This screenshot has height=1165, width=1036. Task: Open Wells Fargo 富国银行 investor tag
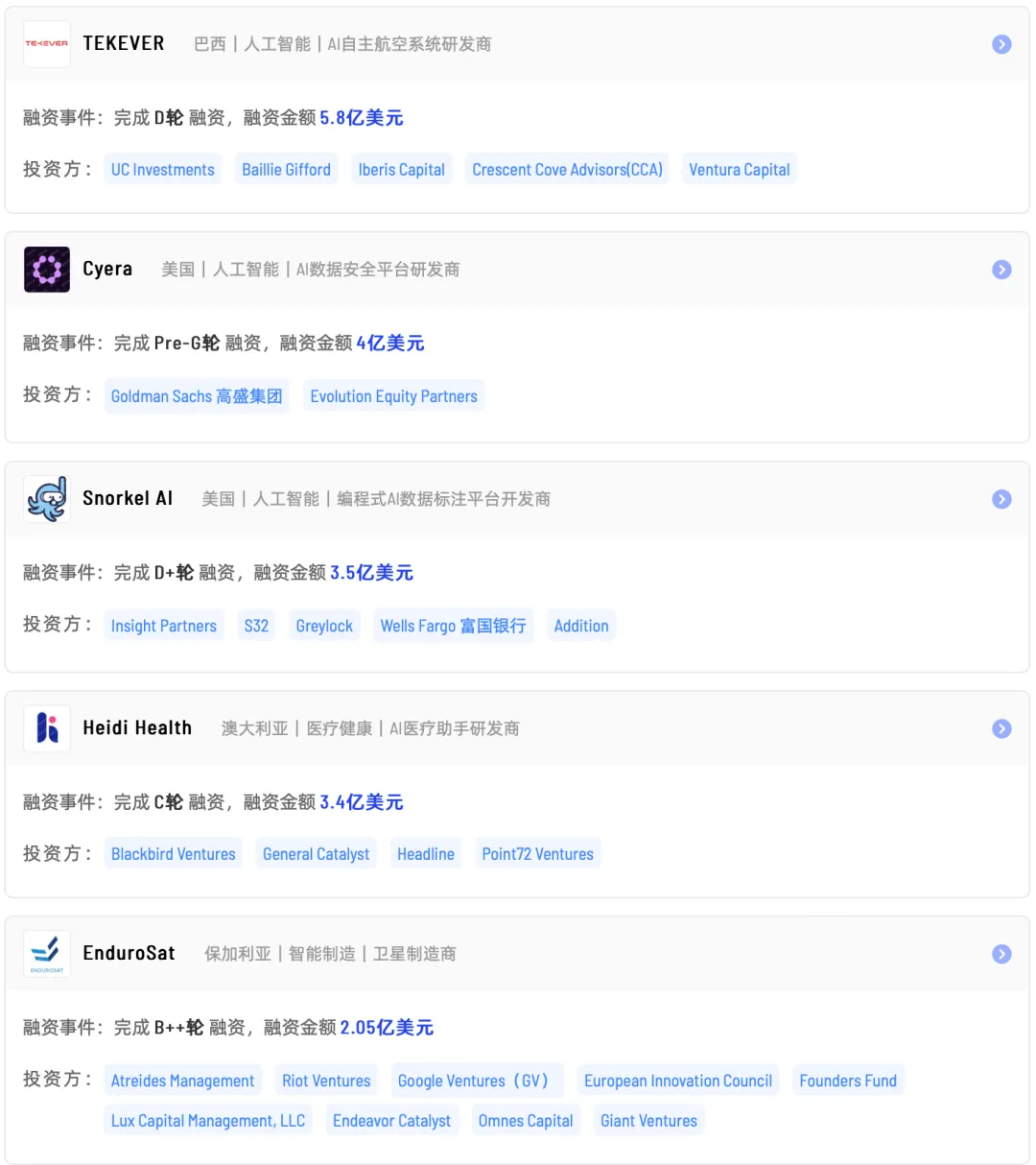(x=453, y=626)
